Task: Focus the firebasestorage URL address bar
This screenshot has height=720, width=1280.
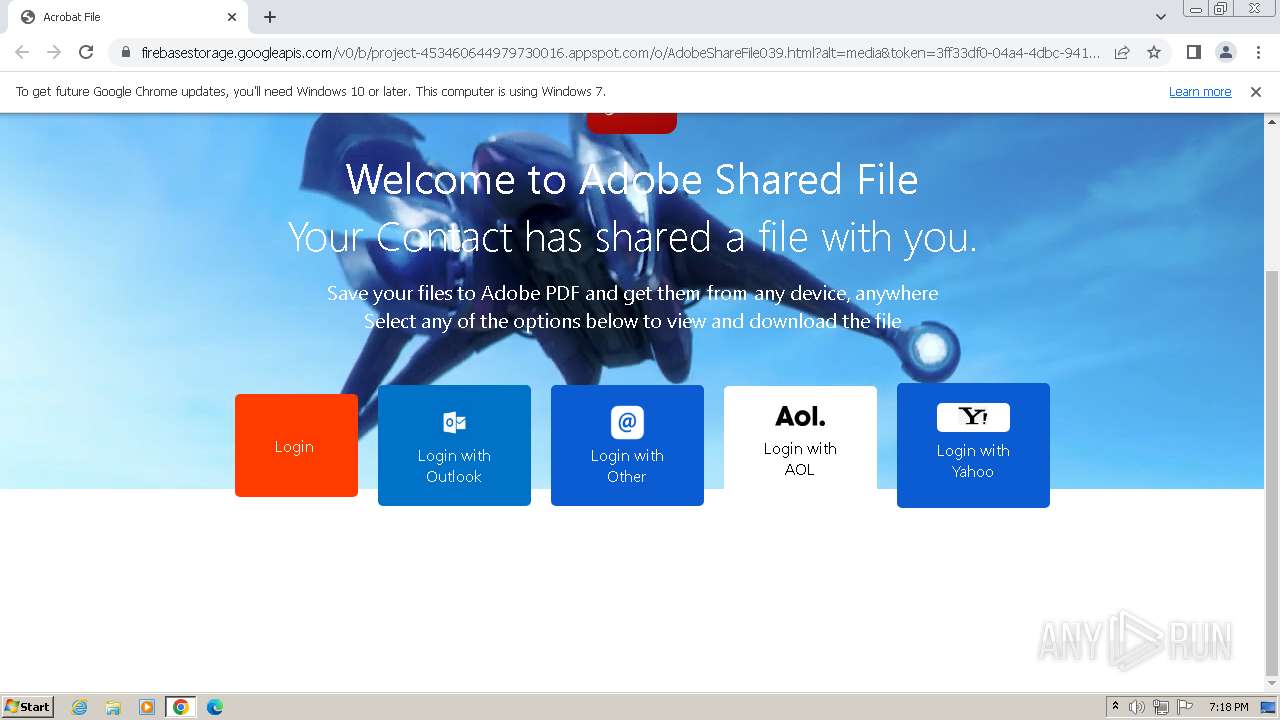Action: (x=620, y=52)
